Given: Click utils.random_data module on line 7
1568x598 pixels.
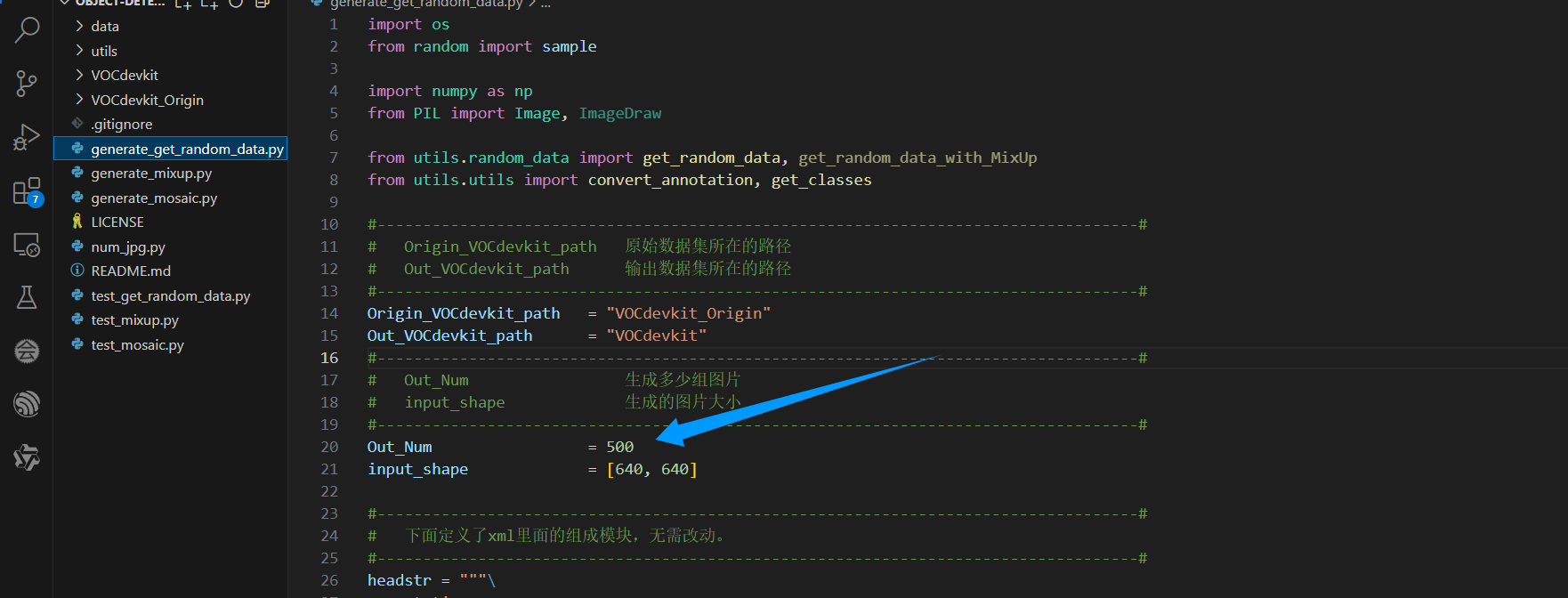Looking at the screenshot, I should click(491, 158).
